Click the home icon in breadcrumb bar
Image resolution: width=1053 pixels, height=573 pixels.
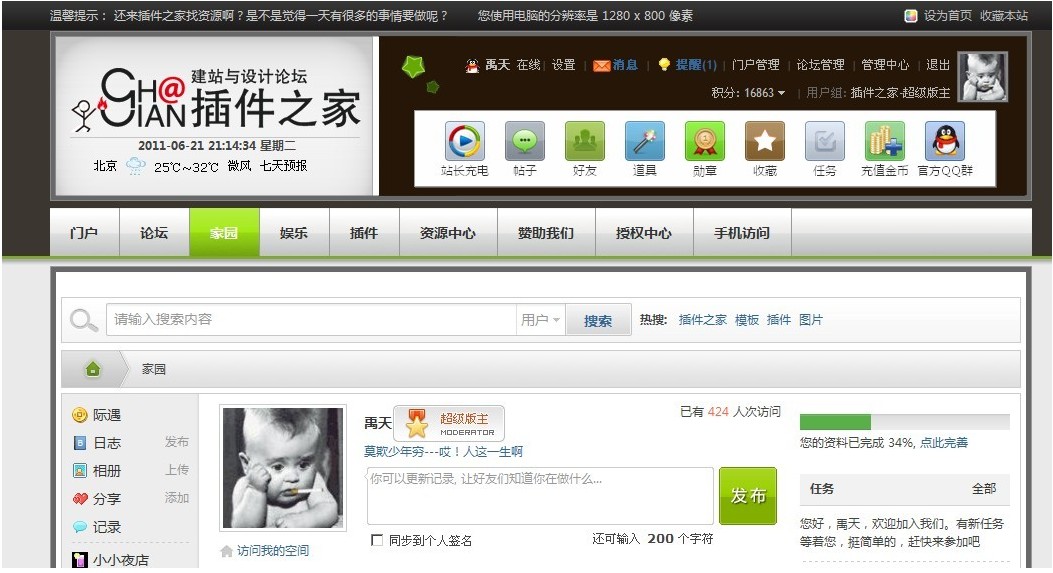click(93, 369)
